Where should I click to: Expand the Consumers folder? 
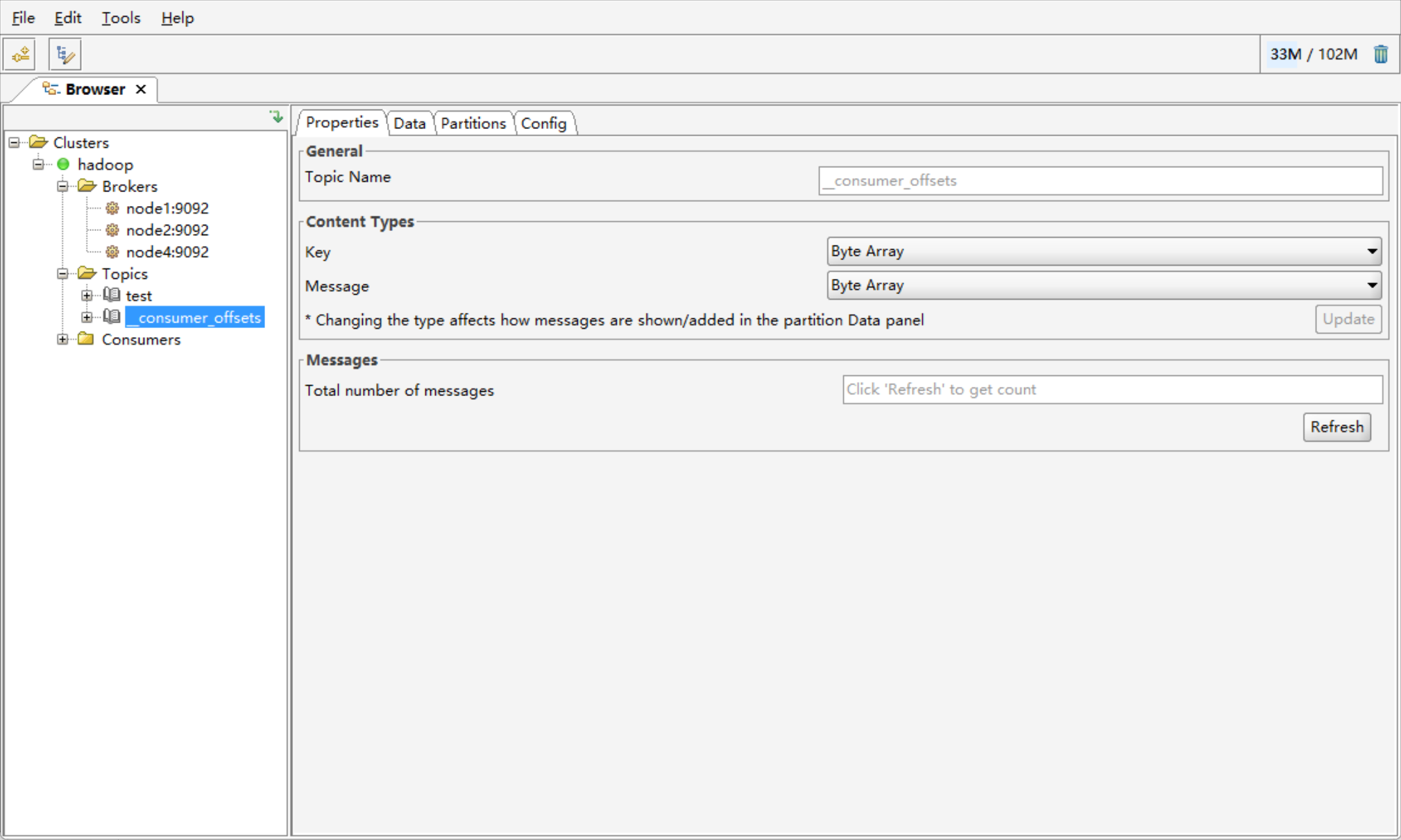coord(62,339)
